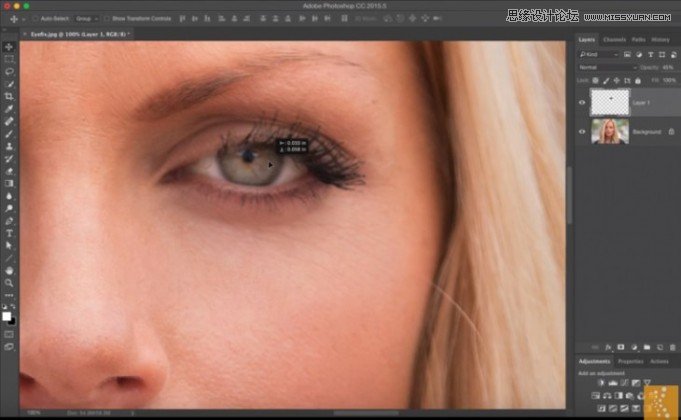Toggle Quick Mask mode icon
Screen dimensions: 681x420
click(9, 334)
